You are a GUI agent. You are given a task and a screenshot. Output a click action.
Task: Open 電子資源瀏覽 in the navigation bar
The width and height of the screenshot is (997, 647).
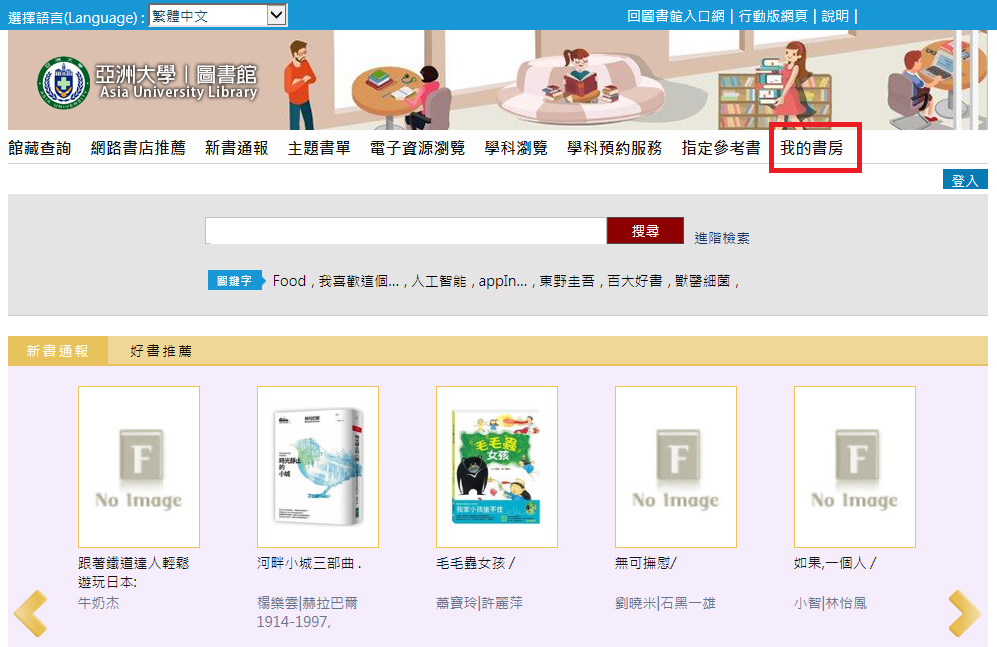[417, 148]
